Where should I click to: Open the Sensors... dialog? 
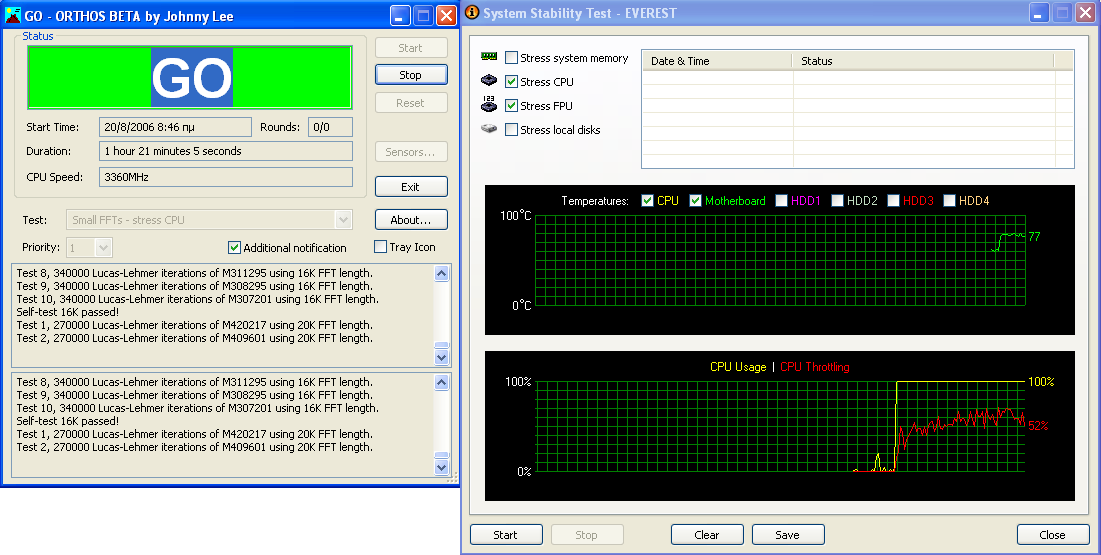tap(411, 152)
